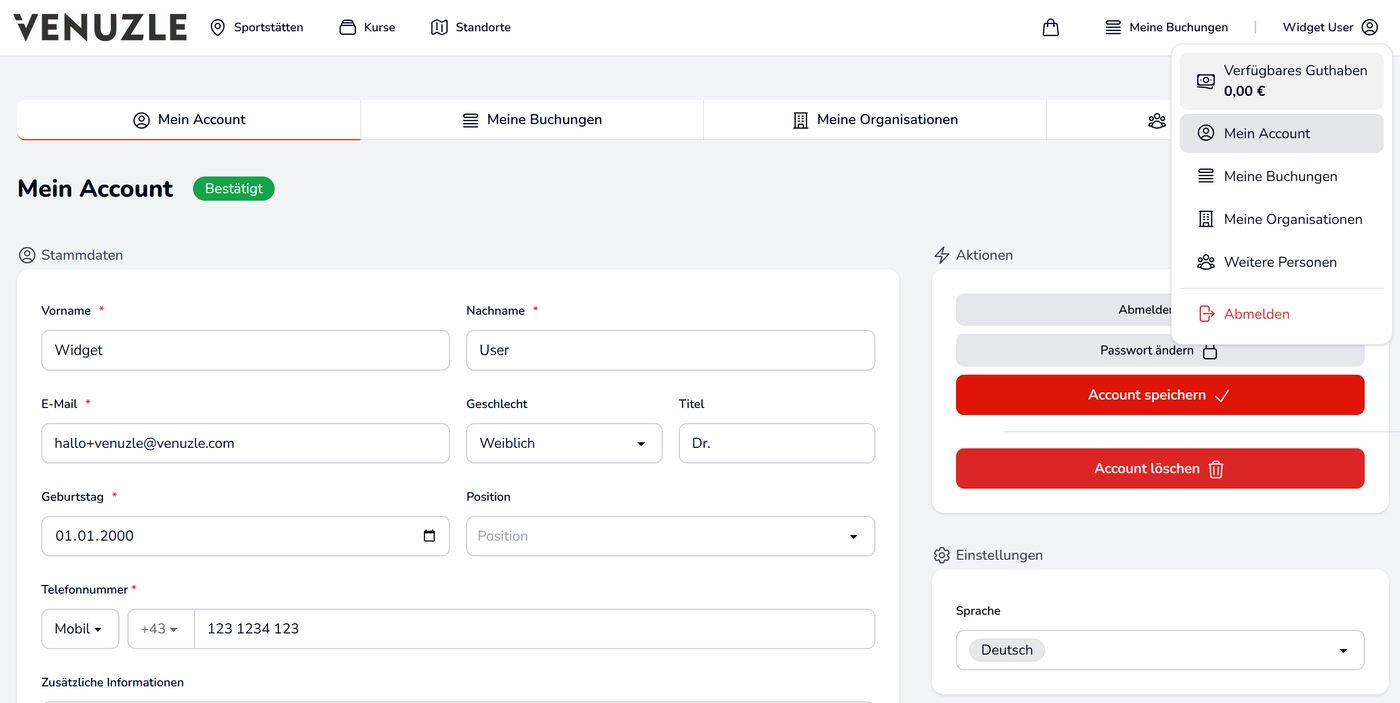Expand the Position dropdown
This screenshot has height=703, width=1400.
point(670,536)
